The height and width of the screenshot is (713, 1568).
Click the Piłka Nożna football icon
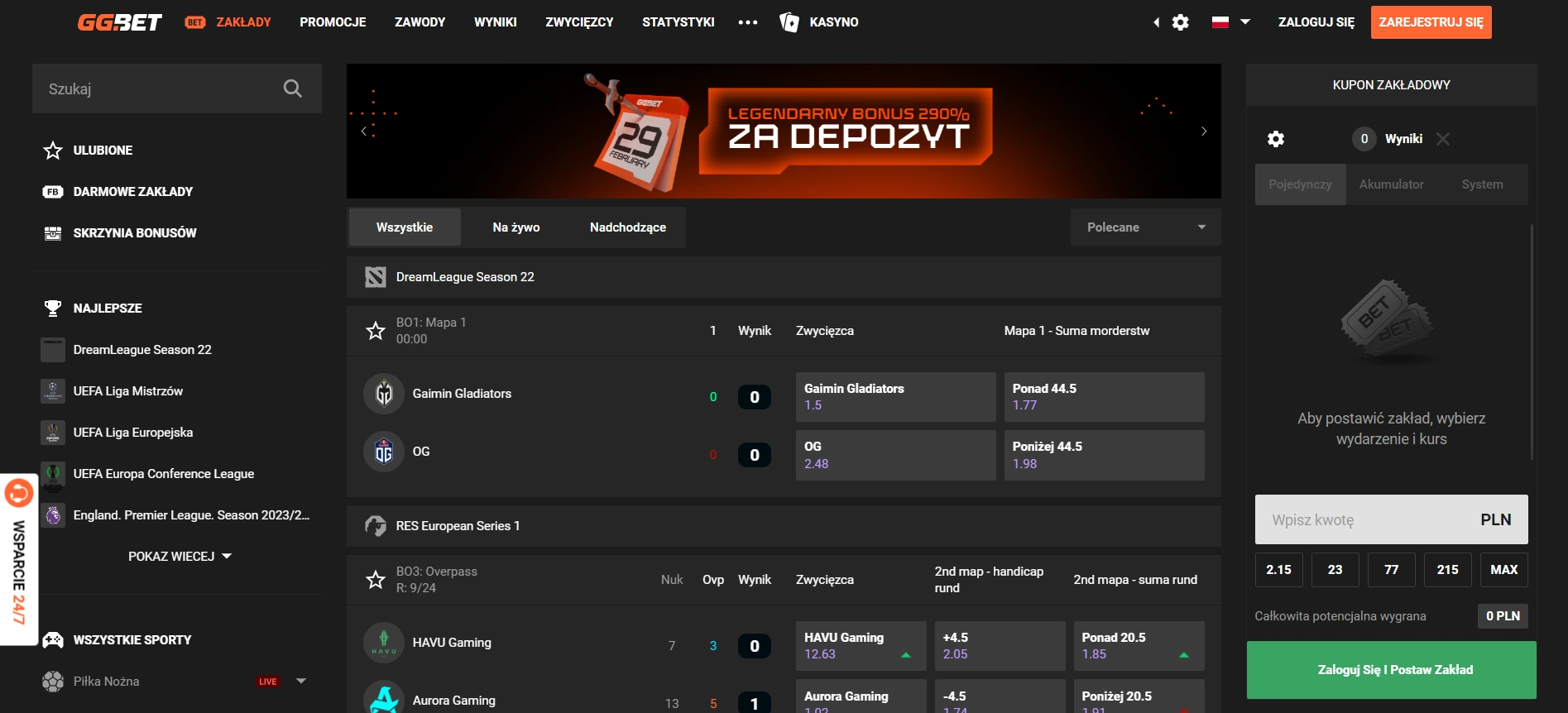53,682
